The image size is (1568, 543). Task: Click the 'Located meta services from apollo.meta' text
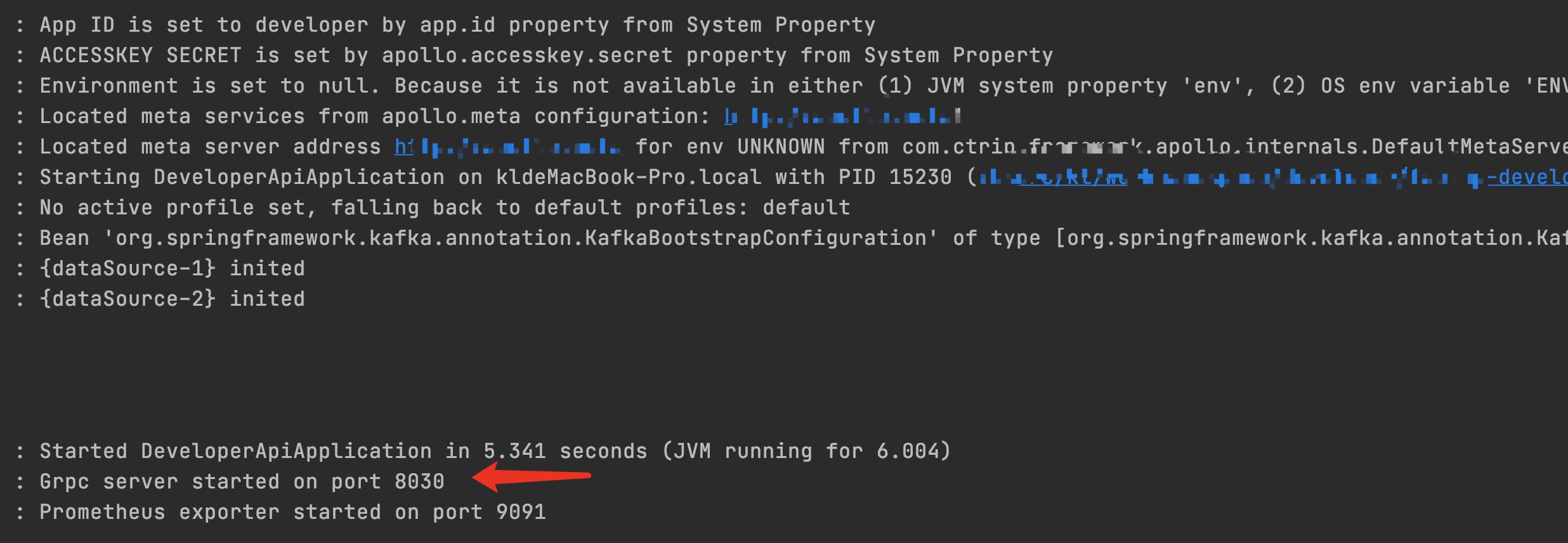pyautogui.click(x=280, y=116)
